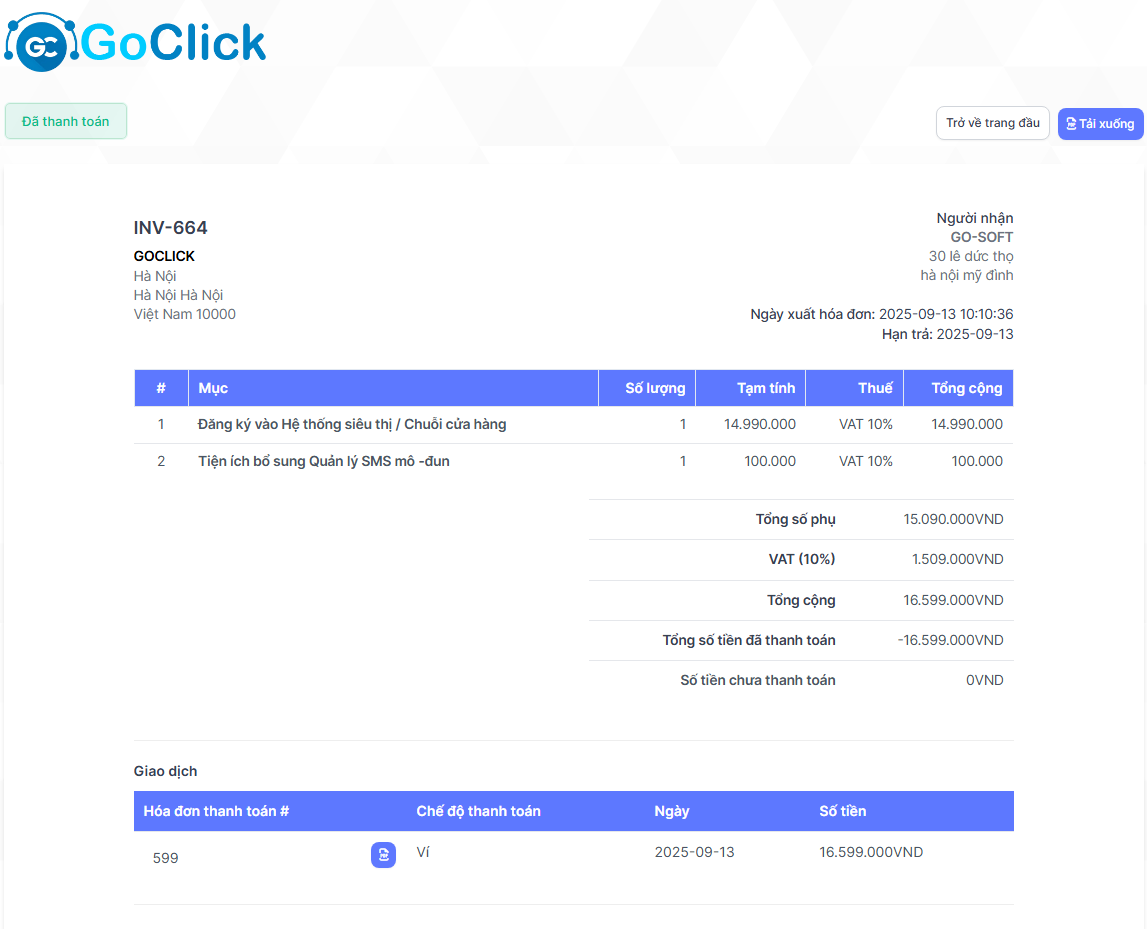The width and height of the screenshot is (1147, 929).
Task: Click the Số tiền chưa thanh toán value 0VND
Action: pos(984,680)
